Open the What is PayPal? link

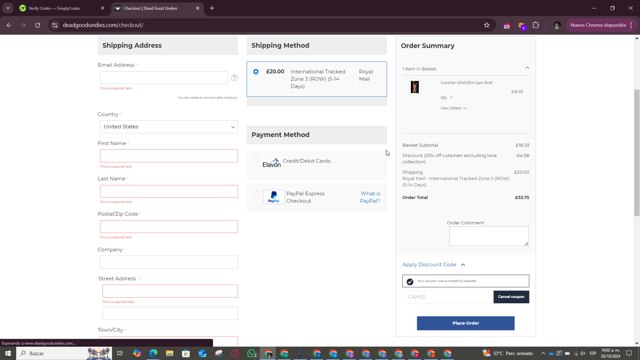(370, 197)
